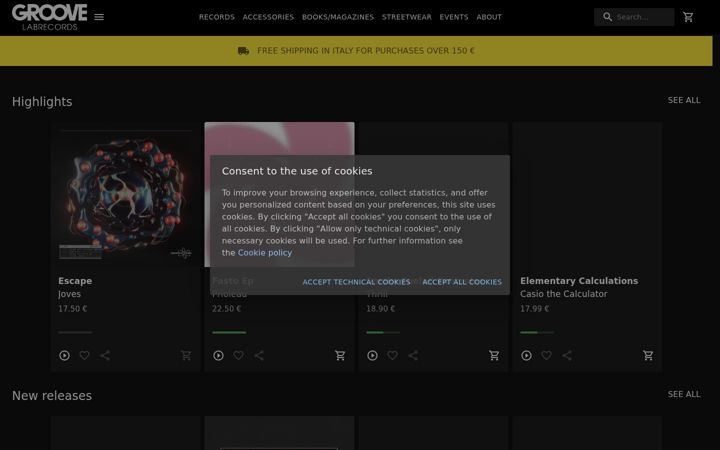Click the Groove Lab Records logo
Viewport: 720px width, 450px height.
point(50,17)
